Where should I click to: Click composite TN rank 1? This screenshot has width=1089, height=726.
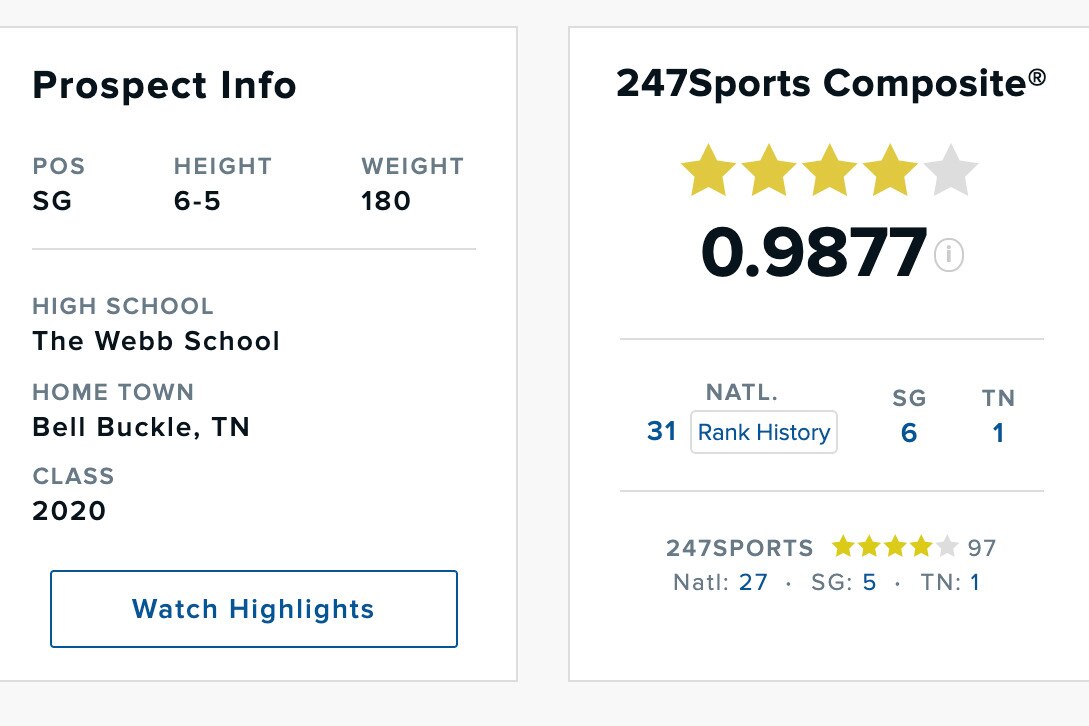click(x=998, y=433)
